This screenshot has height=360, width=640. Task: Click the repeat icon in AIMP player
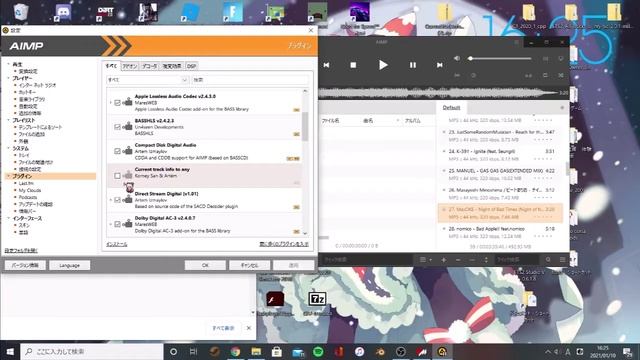click(x=545, y=75)
